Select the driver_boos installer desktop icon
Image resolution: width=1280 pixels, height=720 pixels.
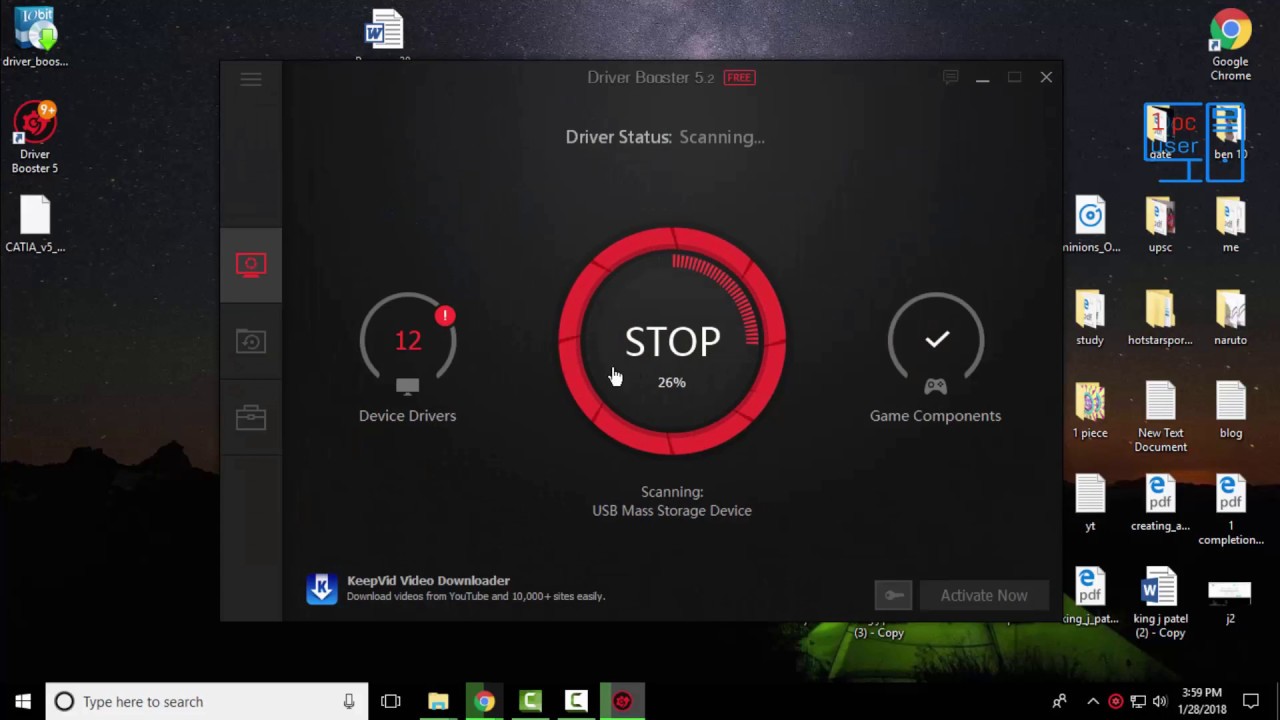pos(35,38)
